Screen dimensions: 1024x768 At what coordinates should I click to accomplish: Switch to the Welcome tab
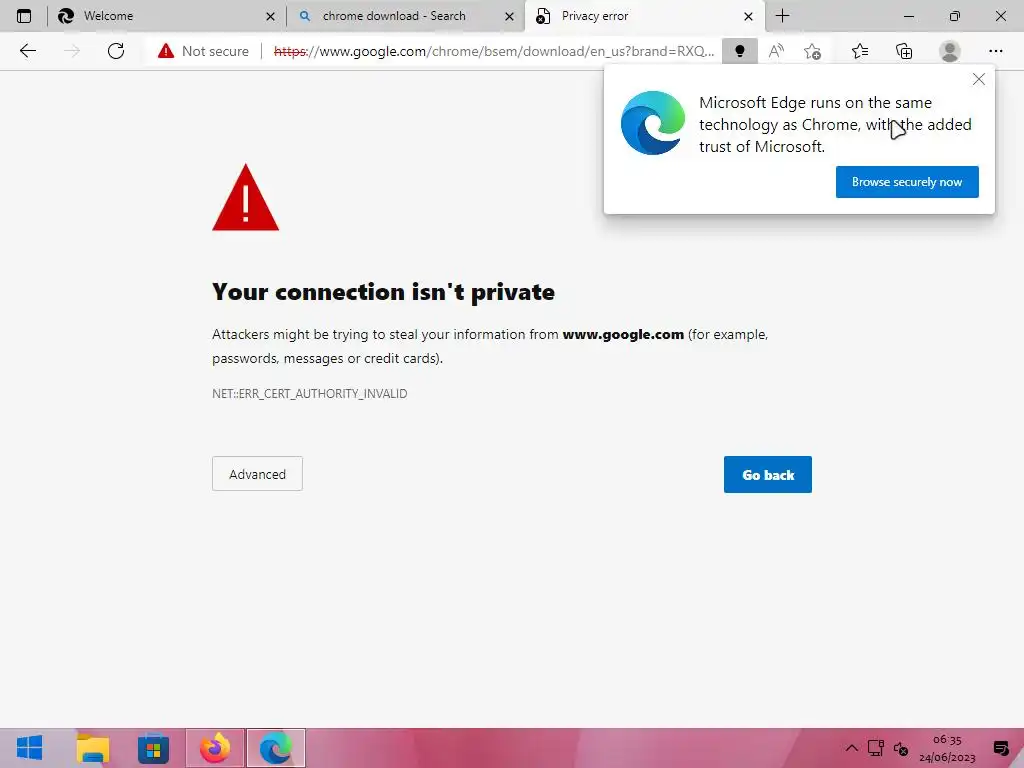coord(165,16)
